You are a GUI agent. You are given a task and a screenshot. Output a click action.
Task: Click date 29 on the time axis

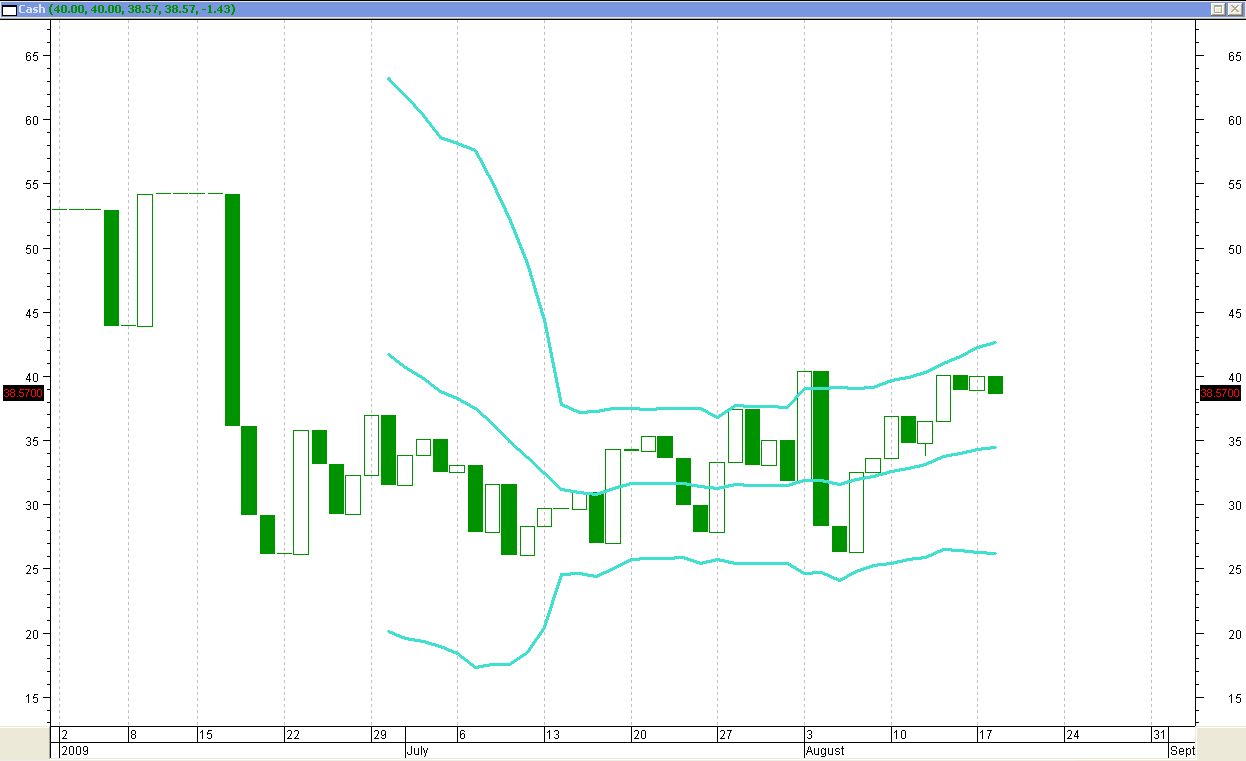[380, 734]
